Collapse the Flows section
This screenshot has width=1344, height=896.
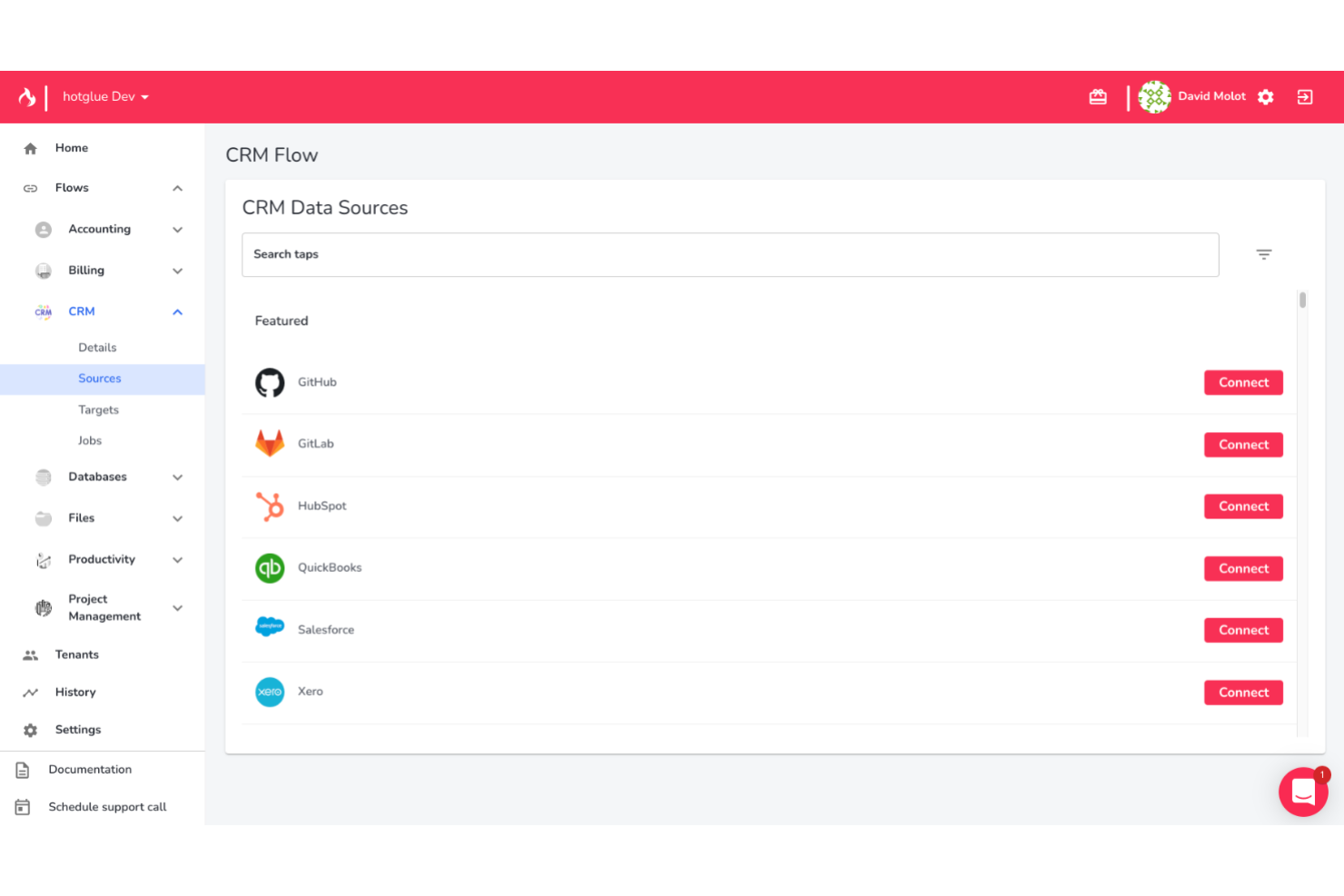point(177,188)
